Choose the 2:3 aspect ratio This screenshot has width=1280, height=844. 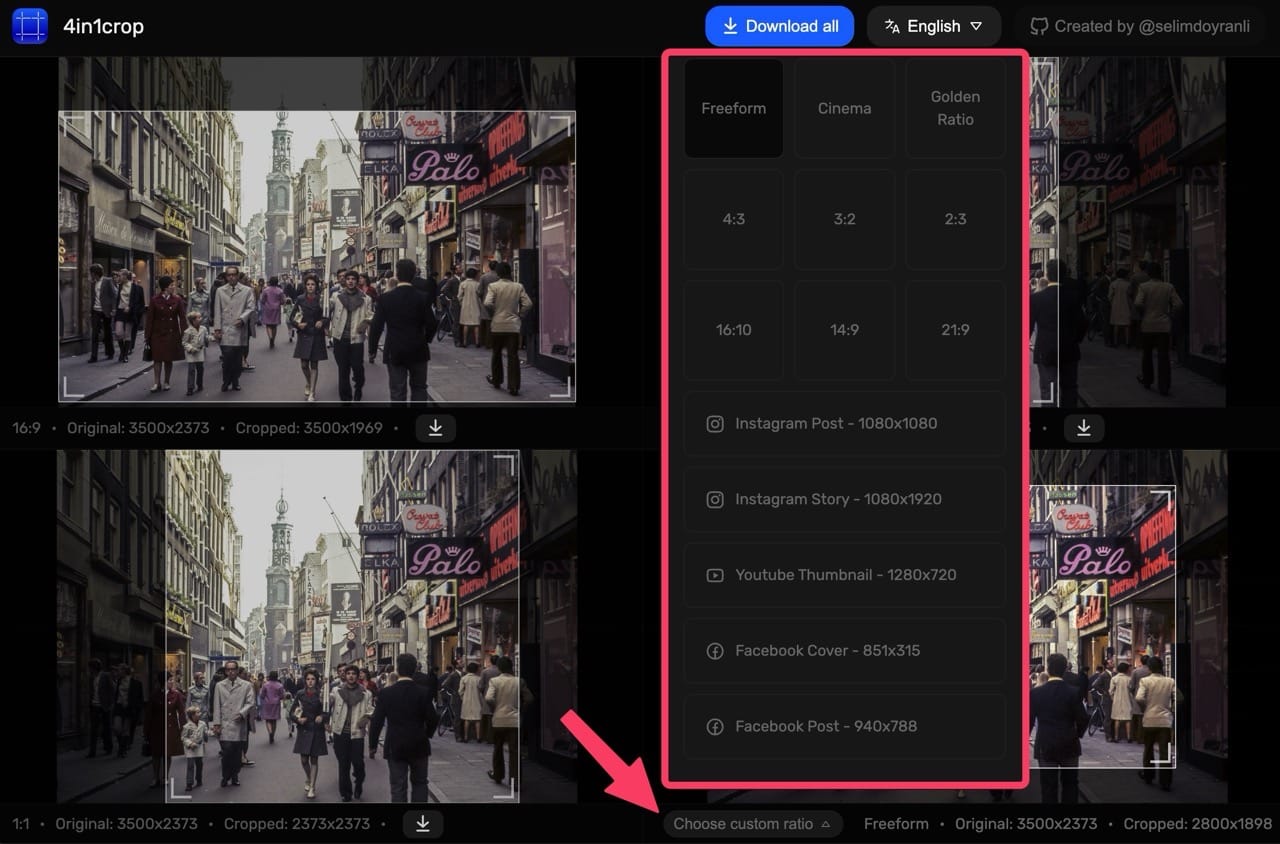click(956, 219)
